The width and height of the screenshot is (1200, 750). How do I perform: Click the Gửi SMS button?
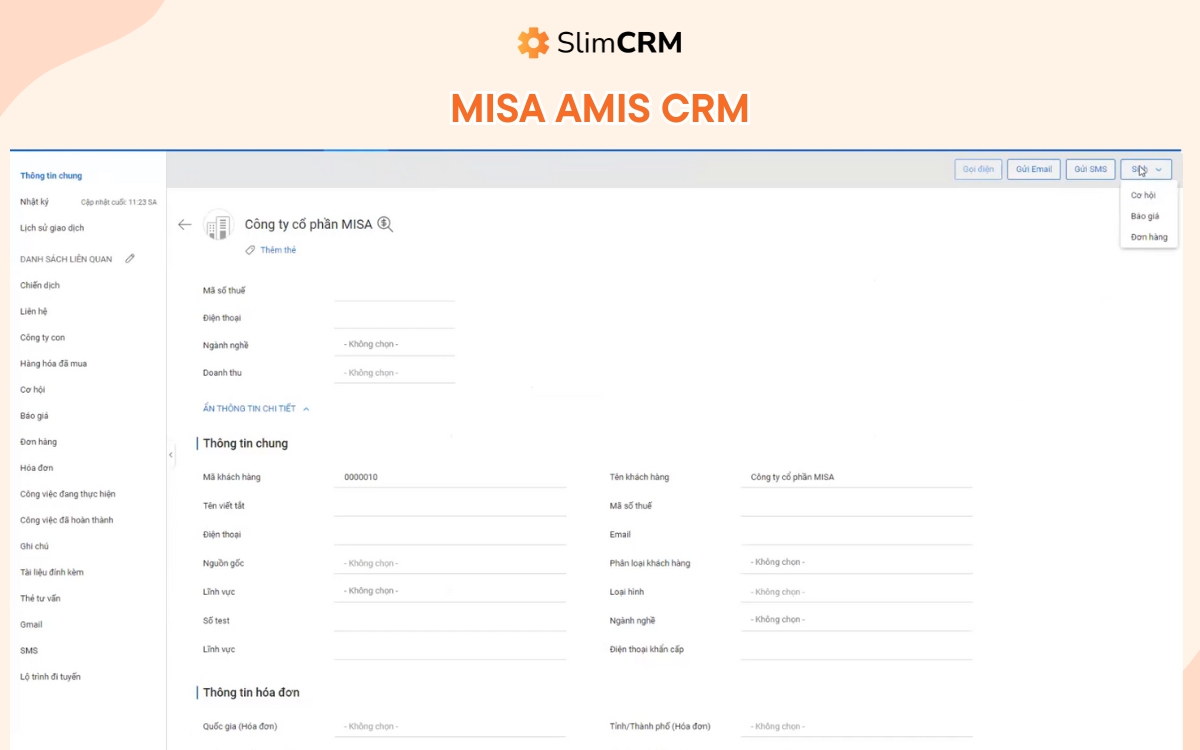(1090, 168)
